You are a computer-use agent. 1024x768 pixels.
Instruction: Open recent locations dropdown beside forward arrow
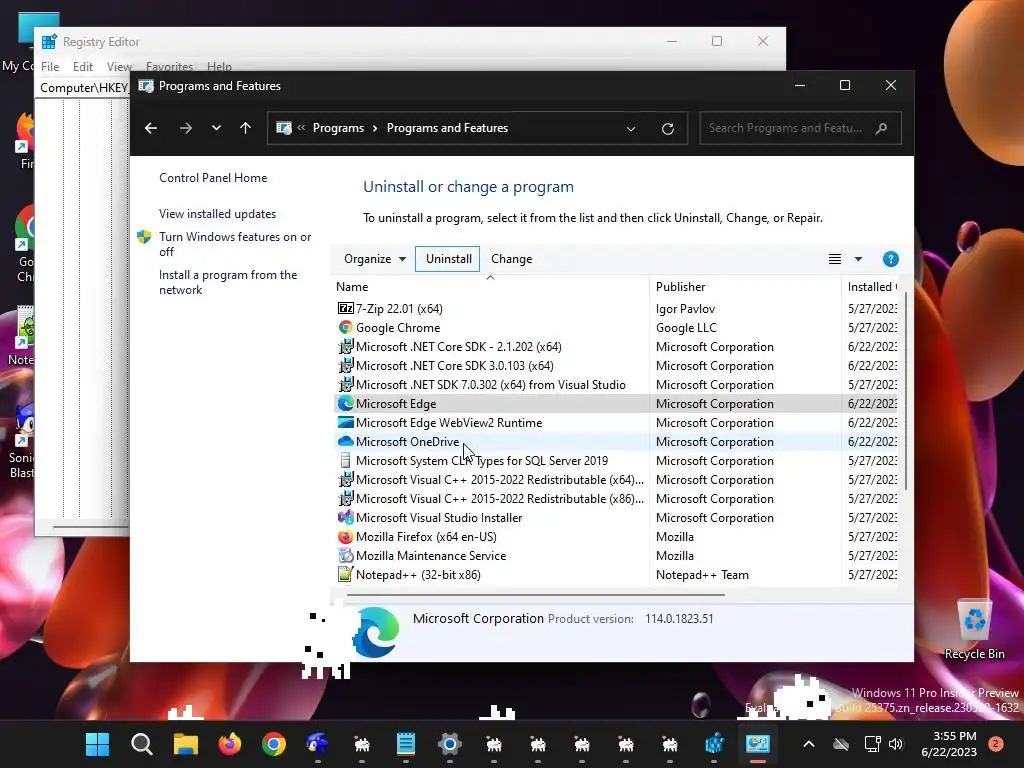[x=216, y=128]
